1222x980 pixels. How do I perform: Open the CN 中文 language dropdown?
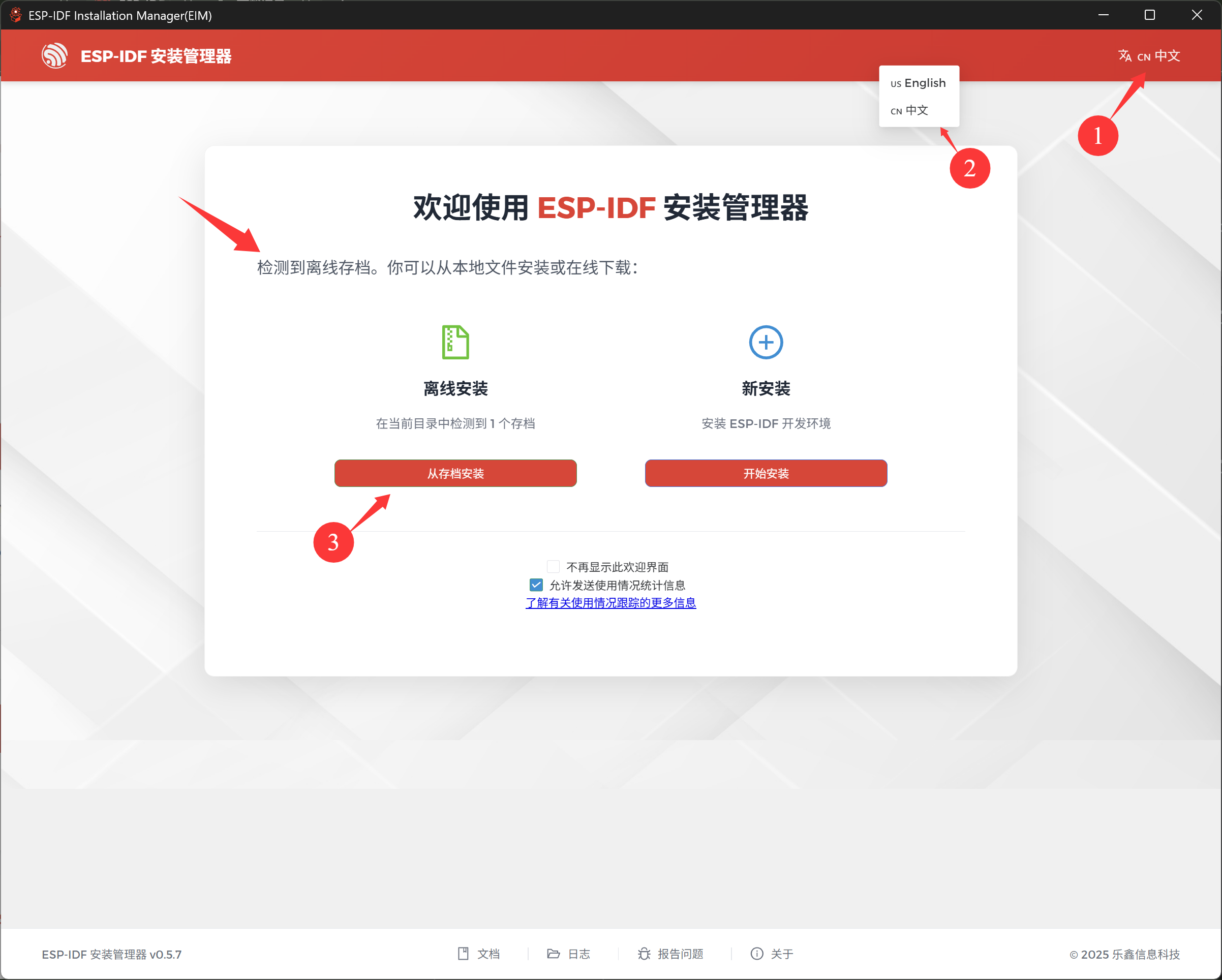click(x=1149, y=55)
